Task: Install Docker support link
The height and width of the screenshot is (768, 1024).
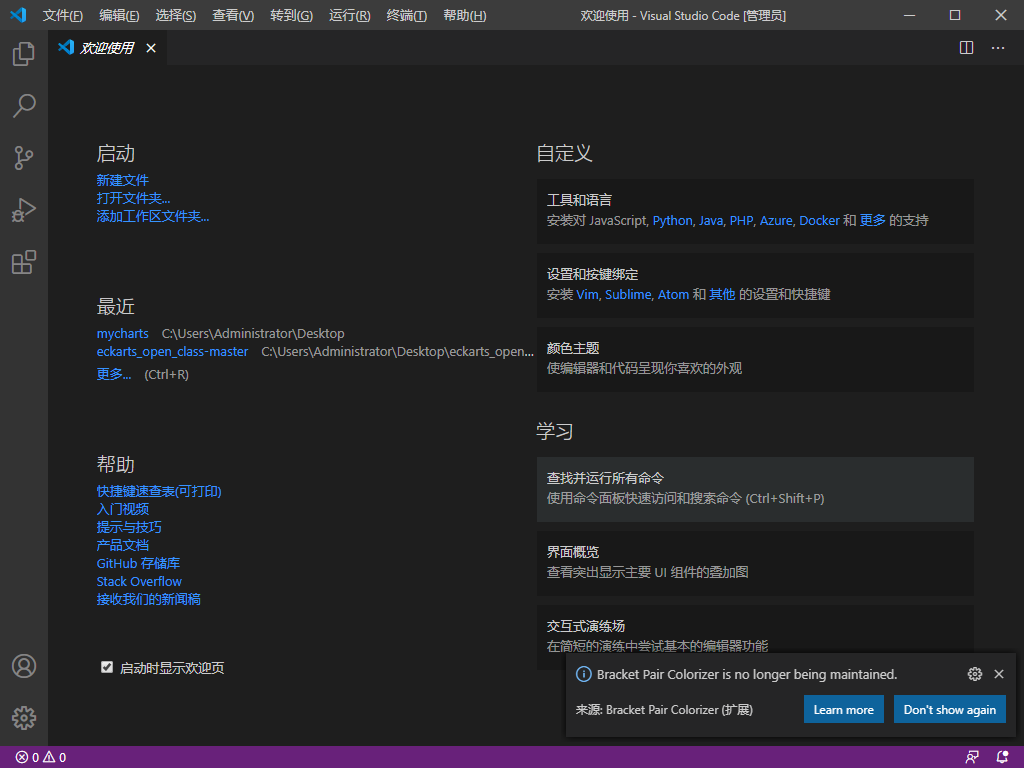Action: pos(820,221)
